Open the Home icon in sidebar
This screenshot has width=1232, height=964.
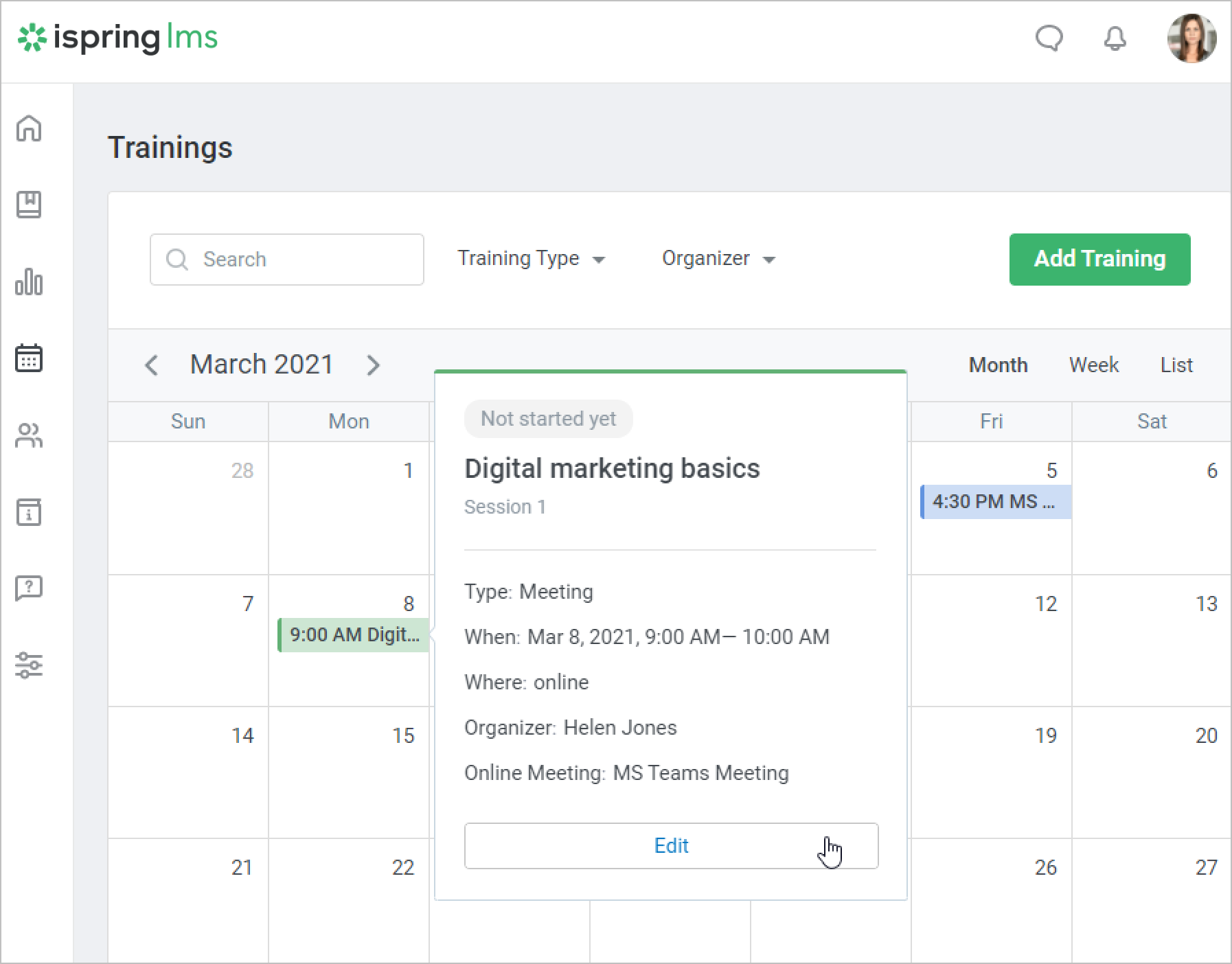(x=29, y=128)
